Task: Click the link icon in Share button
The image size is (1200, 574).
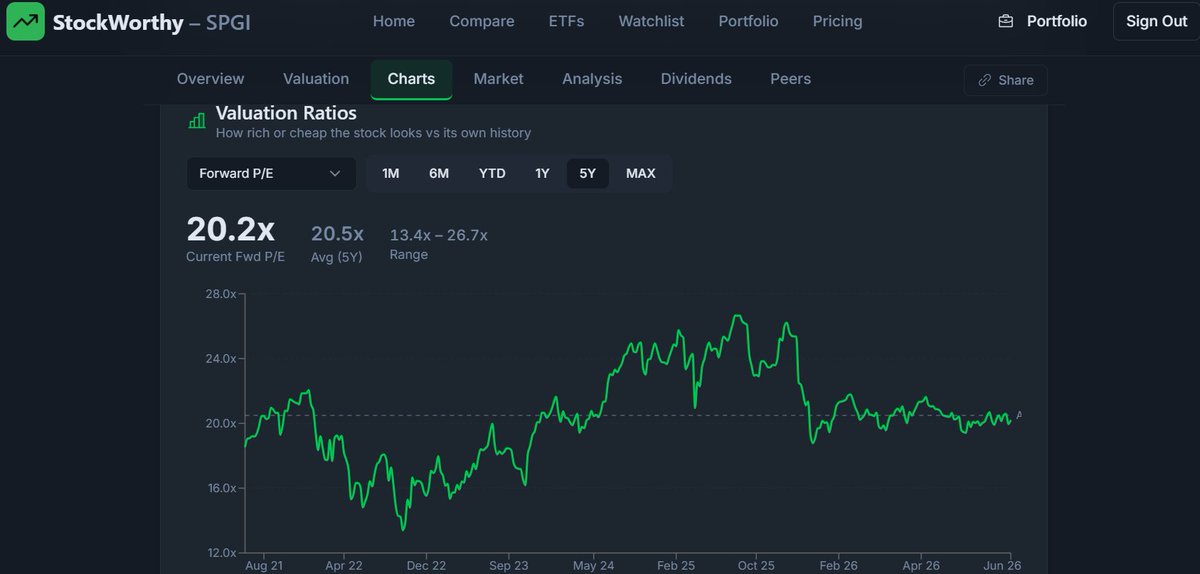Action: [985, 80]
